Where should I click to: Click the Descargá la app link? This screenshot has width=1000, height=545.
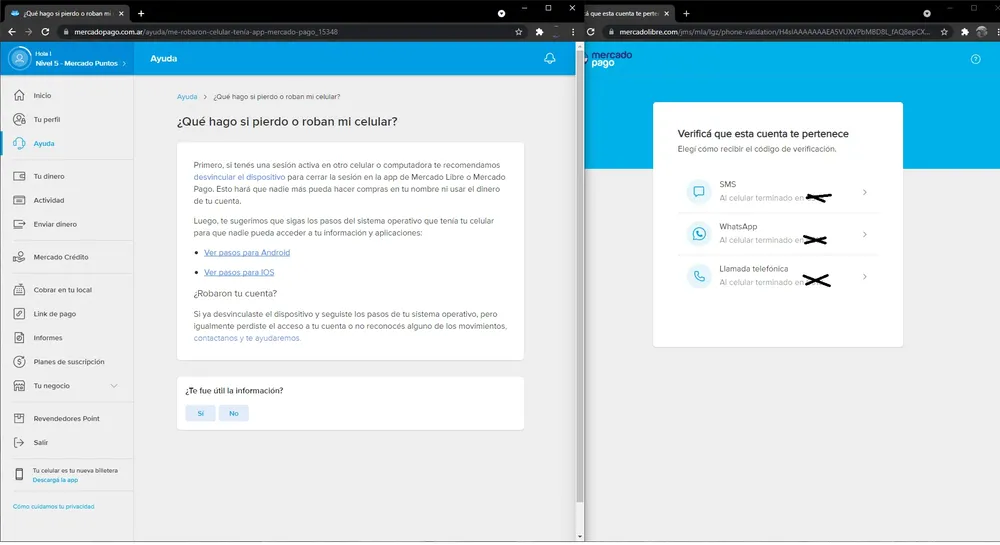[x=54, y=480]
